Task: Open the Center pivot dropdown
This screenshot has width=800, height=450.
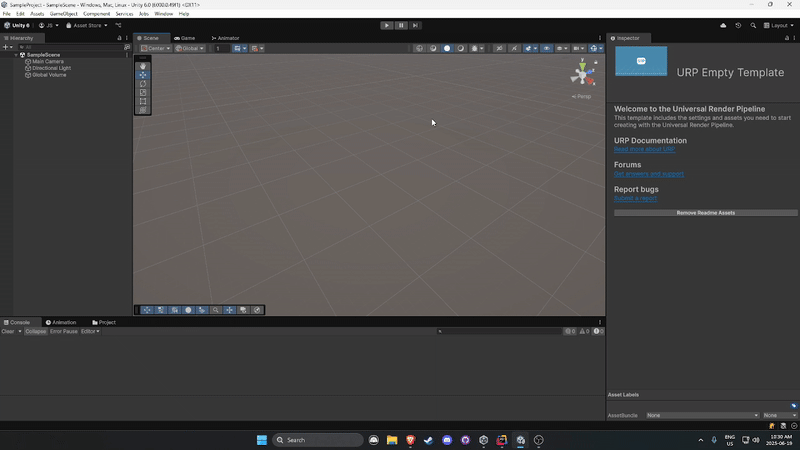Action: (156, 48)
